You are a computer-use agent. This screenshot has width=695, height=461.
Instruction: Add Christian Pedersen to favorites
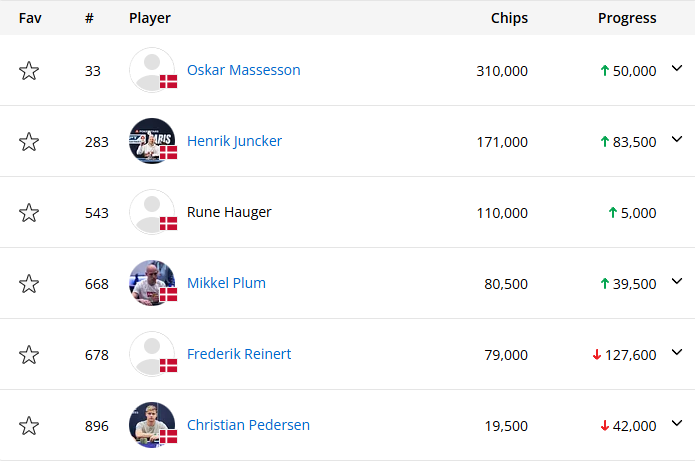tap(29, 426)
